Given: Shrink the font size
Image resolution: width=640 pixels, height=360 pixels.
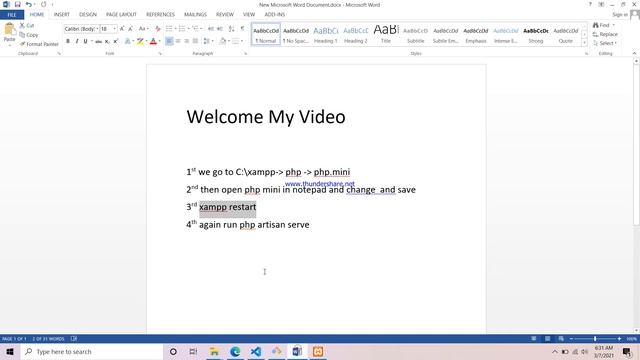Looking at the screenshot, I should point(130,29).
